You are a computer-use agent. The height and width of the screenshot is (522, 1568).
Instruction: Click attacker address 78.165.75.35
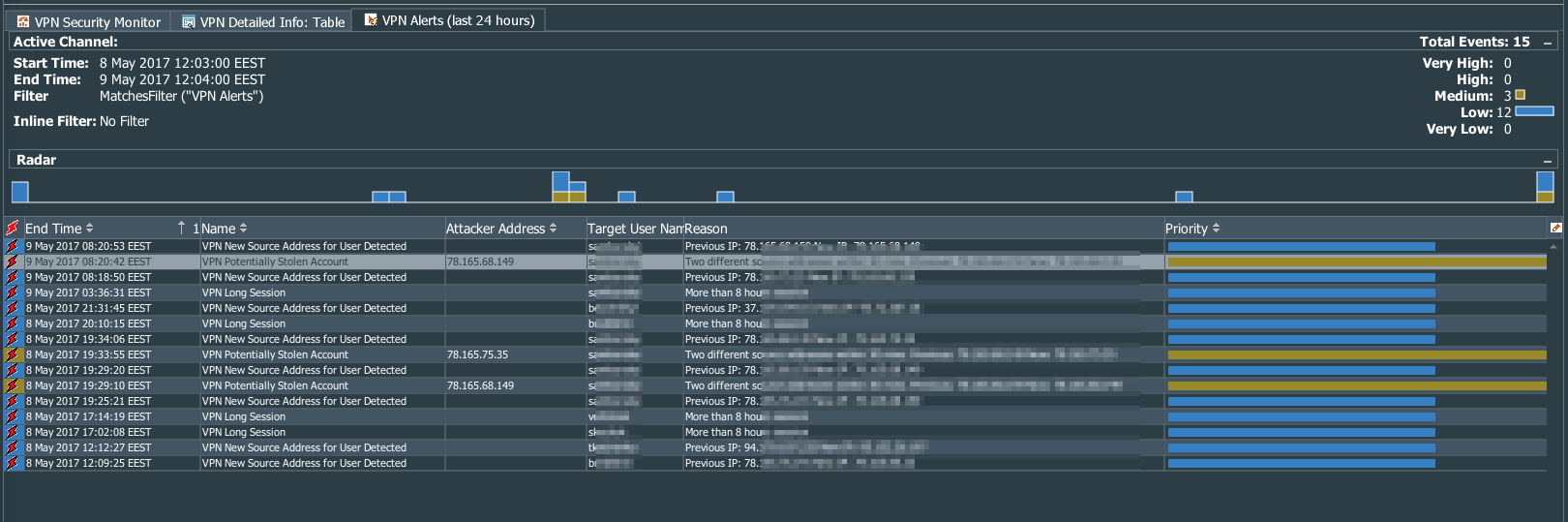(x=477, y=354)
